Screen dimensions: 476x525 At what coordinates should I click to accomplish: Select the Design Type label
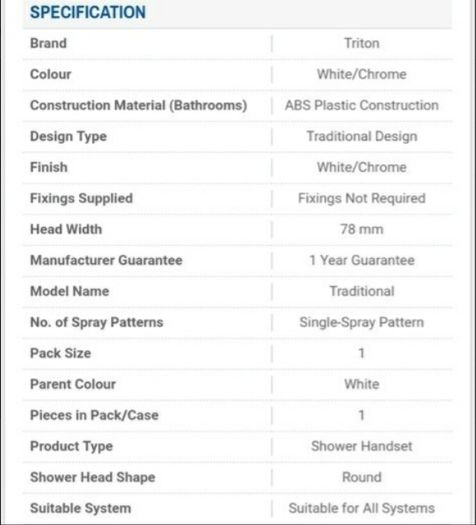[69, 137]
